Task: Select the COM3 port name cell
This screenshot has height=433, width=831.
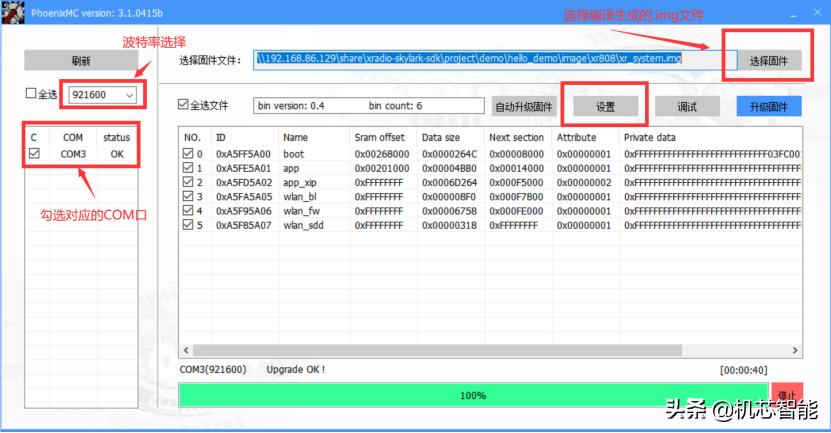Action: tap(73, 154)
